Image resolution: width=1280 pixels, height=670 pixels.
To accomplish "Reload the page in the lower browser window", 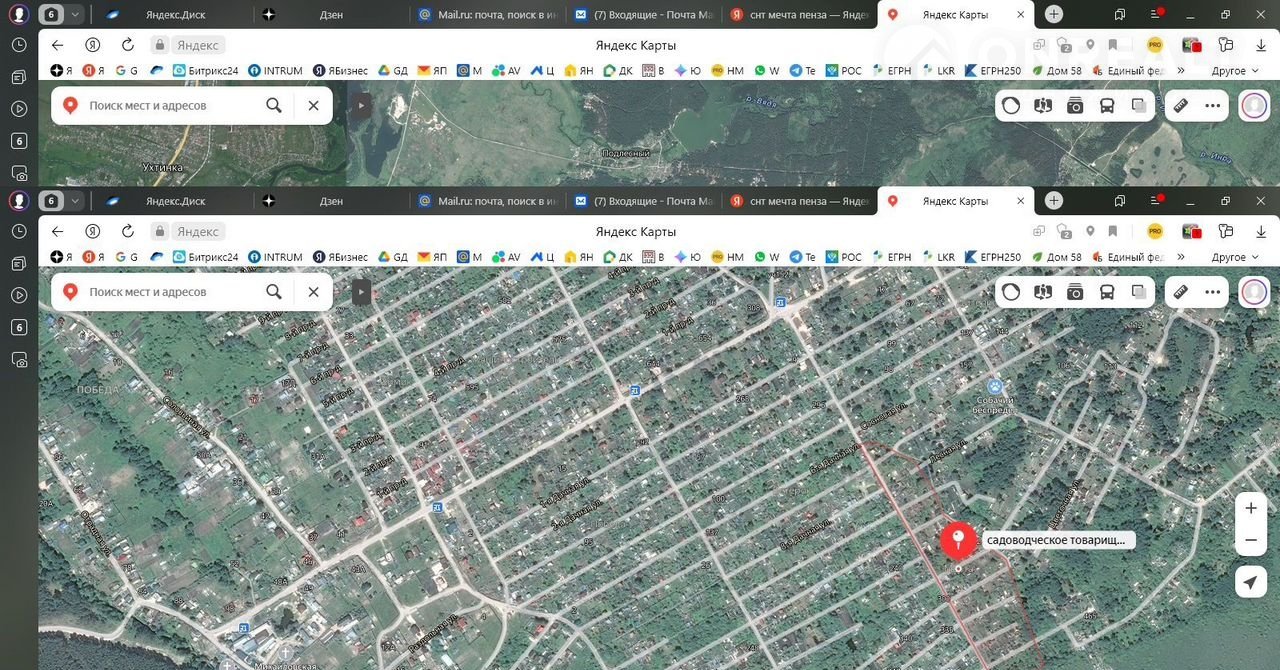I will (127, 231).
